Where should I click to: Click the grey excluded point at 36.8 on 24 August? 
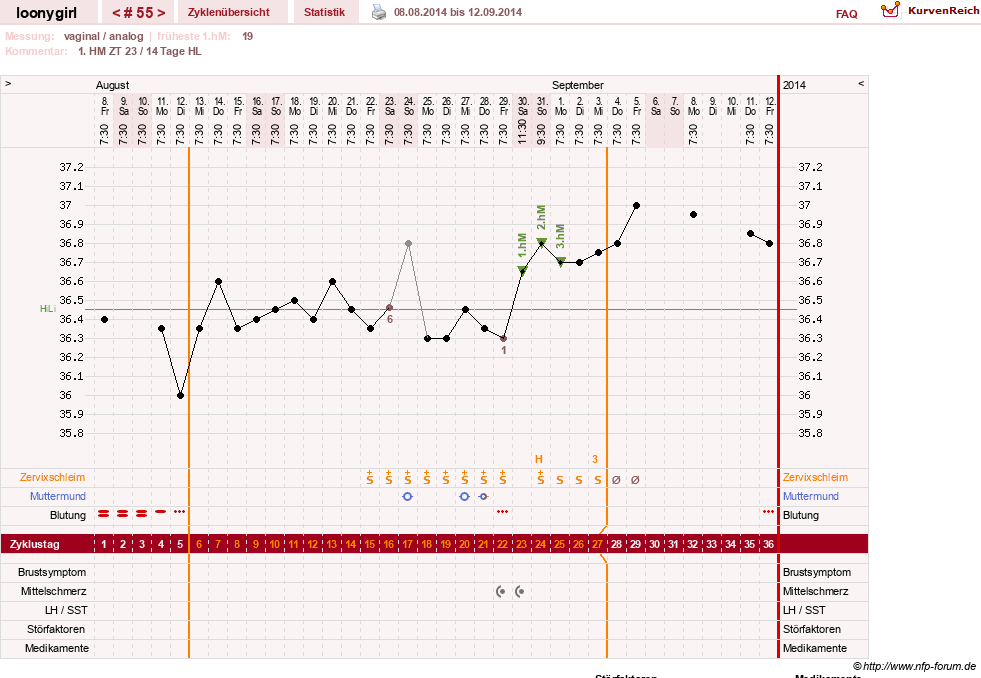(x=408, y=243)
